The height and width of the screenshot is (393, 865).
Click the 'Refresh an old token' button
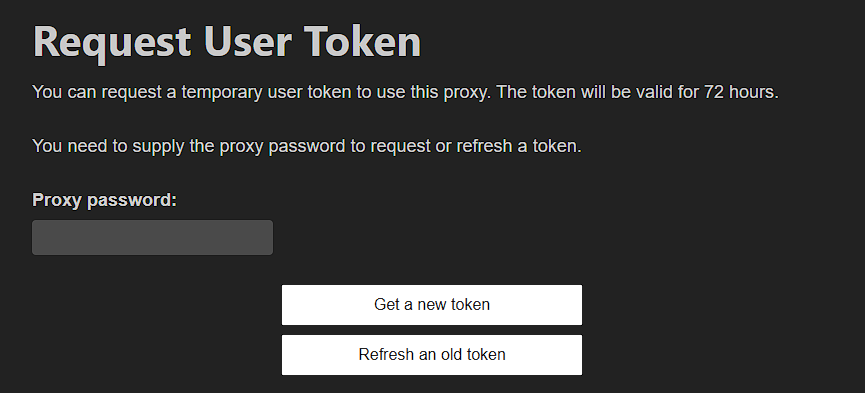point(432,355)
